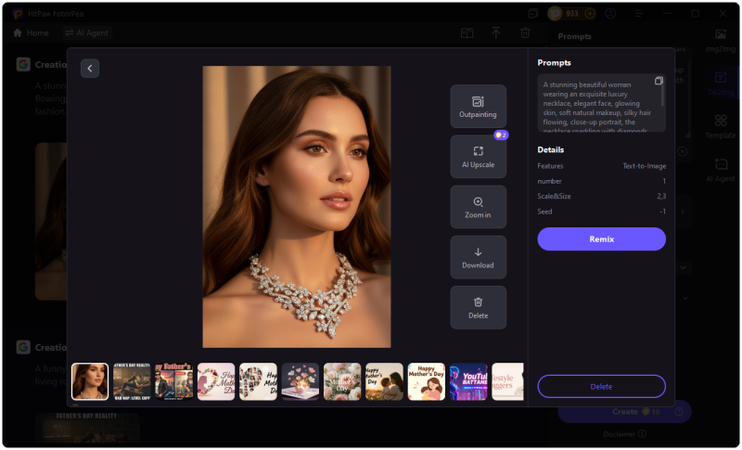The width and height of the screenshot is (742, 450).
Task: Select the floral heart Mother's Day thumbnail
Action: [216, 382]
